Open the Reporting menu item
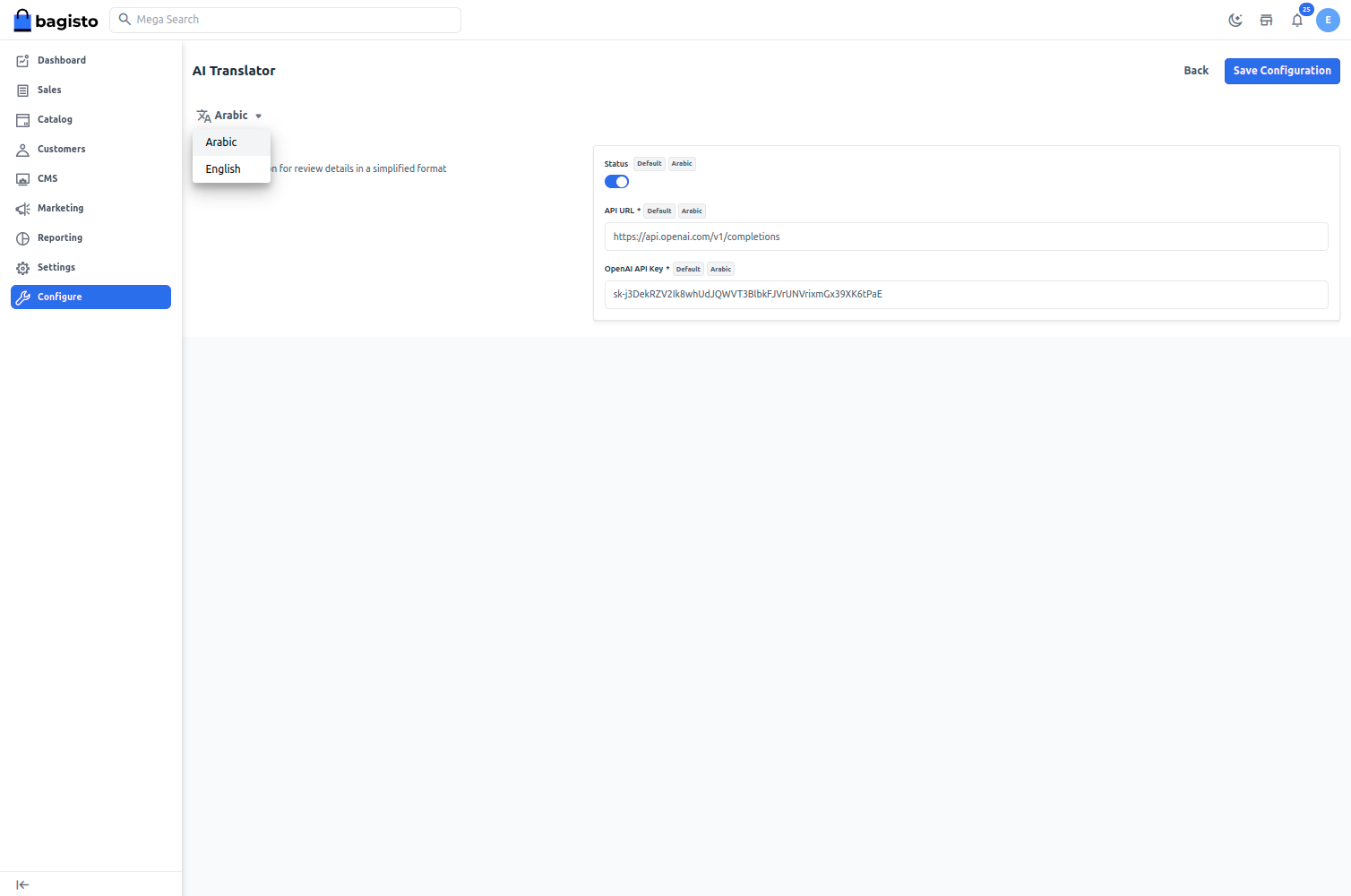Screen dimensions: 1351x896 (90, 238)
